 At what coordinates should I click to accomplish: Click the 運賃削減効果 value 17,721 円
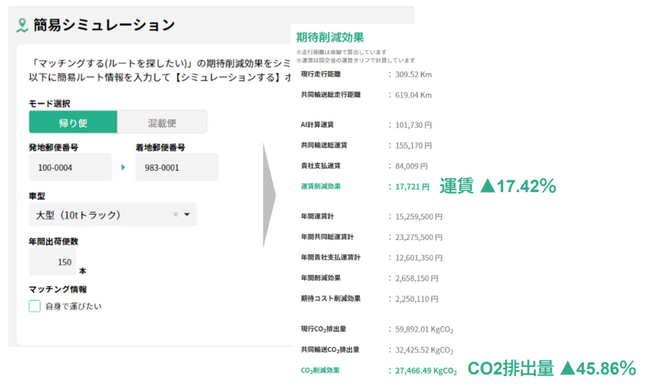coord(412,187)
